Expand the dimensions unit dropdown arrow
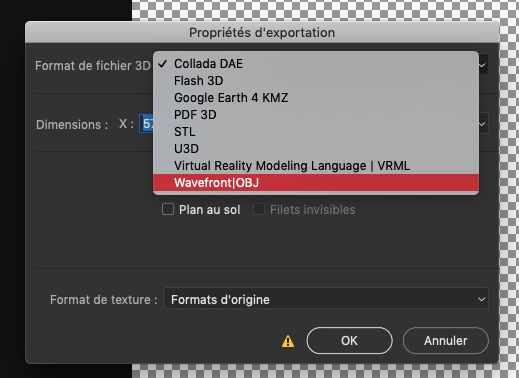Screen dimensions: 519x378 click(x=482, y=124)
